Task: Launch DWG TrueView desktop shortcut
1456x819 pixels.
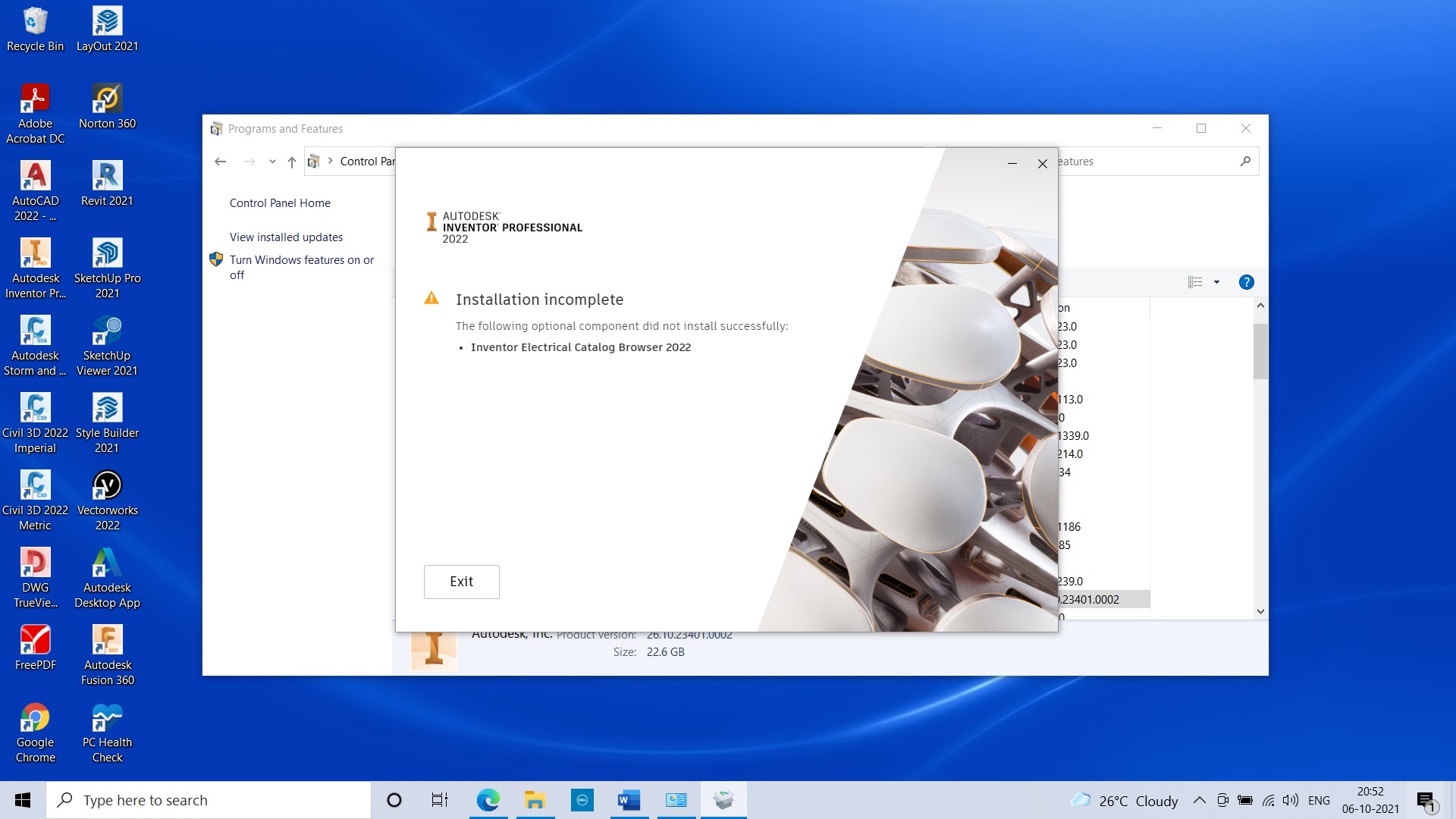Action: (x=35, y=579)
